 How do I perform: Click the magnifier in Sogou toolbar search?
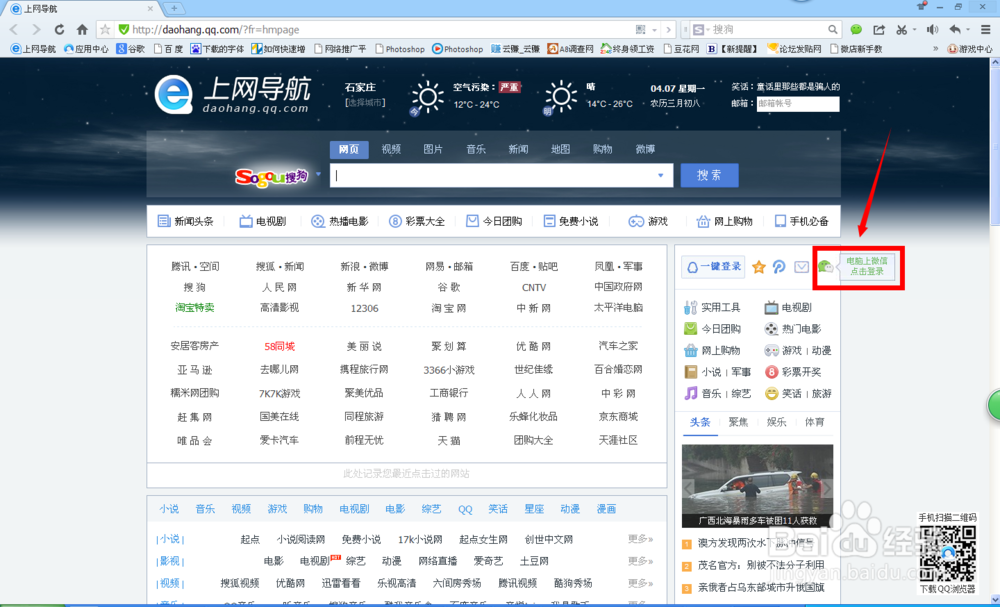pos(832,29)
